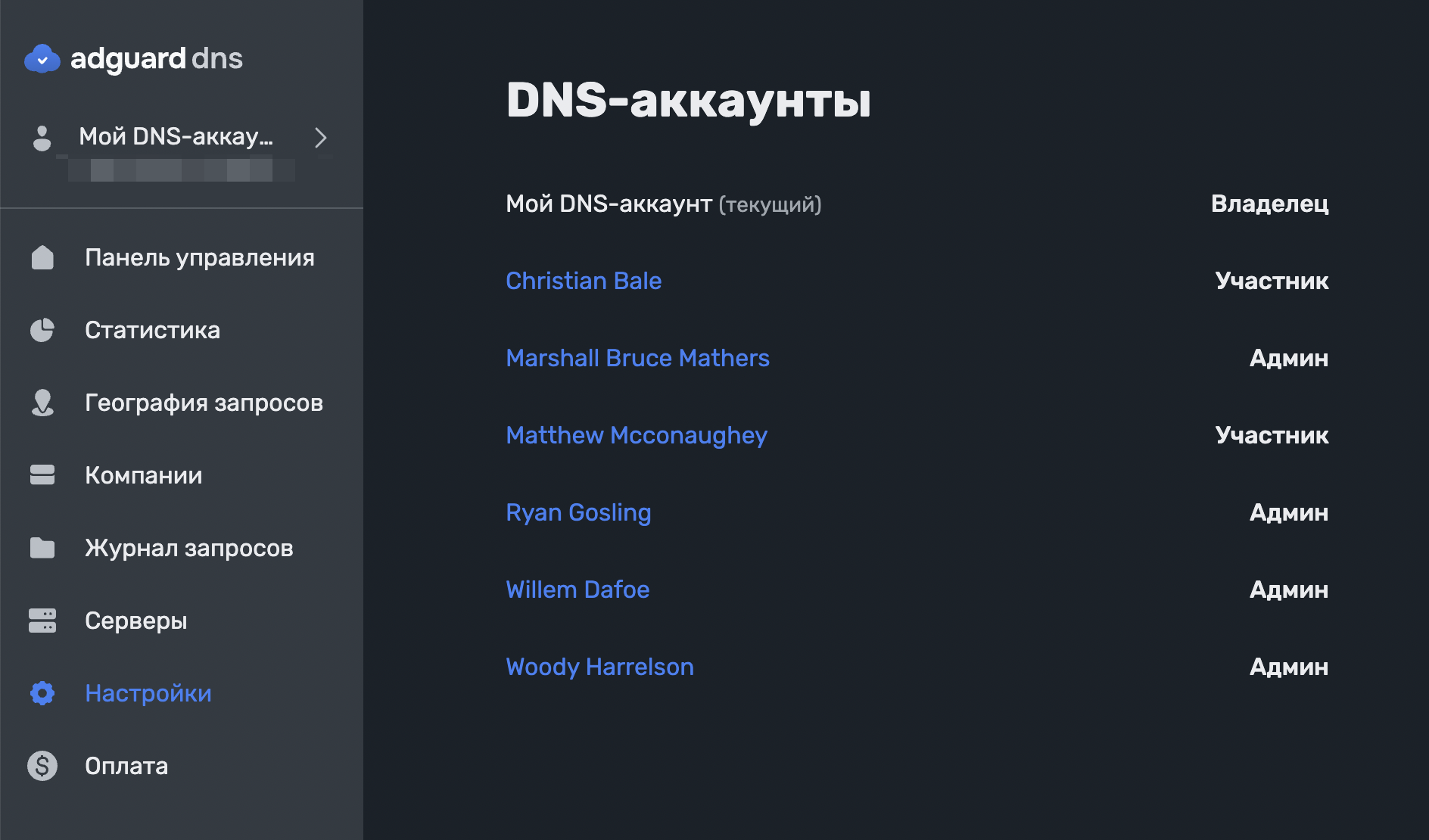The width and height of the screenshot is (1429, 840).
Task: Open the Компании icon in sidebar
Action: (x=42, y=475)
